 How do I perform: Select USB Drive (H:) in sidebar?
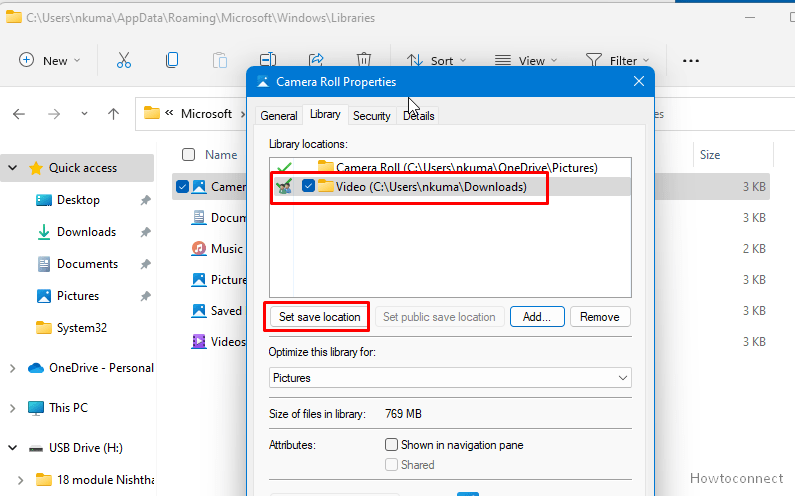(85, 448)
